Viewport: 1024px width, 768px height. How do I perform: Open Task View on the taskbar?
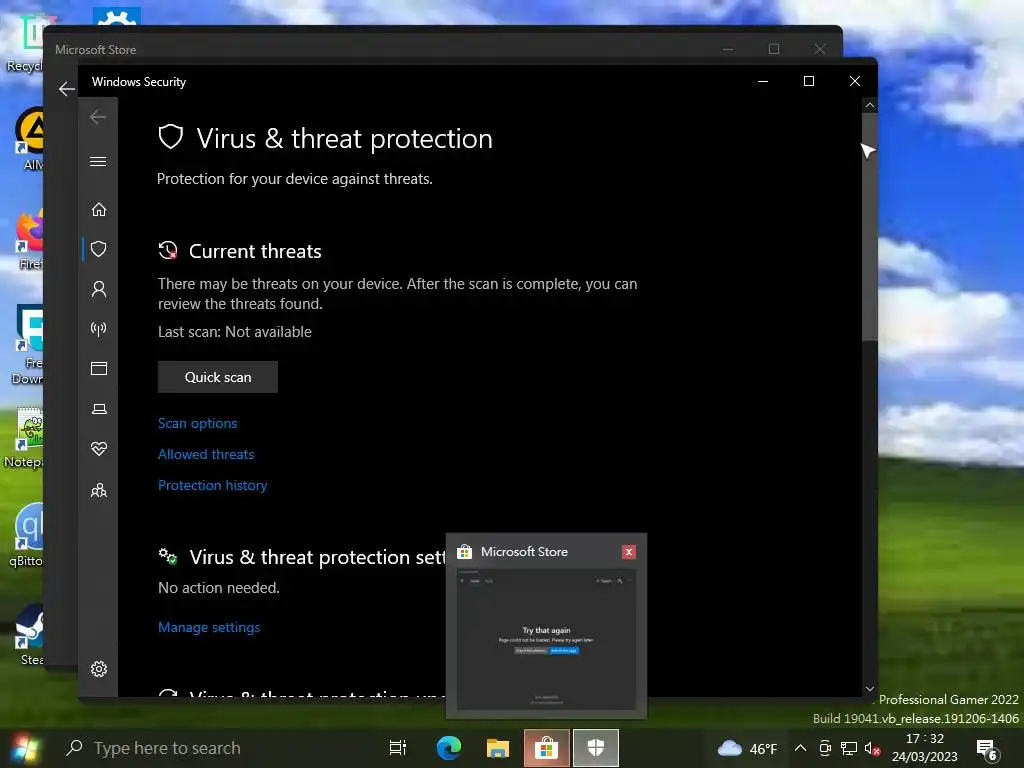tap(398, 748)
